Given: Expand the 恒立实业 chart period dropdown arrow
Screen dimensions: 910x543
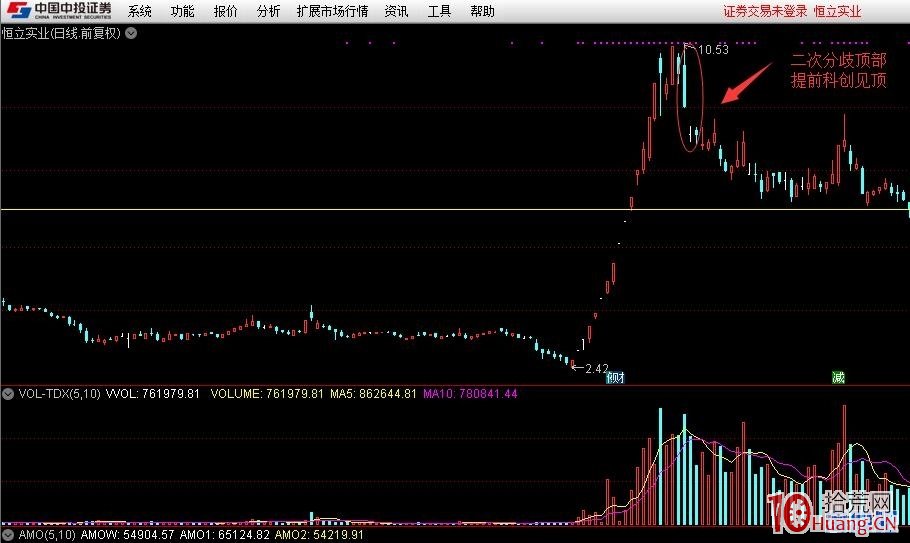Looking at the screenshot, I should coord(132,33).
